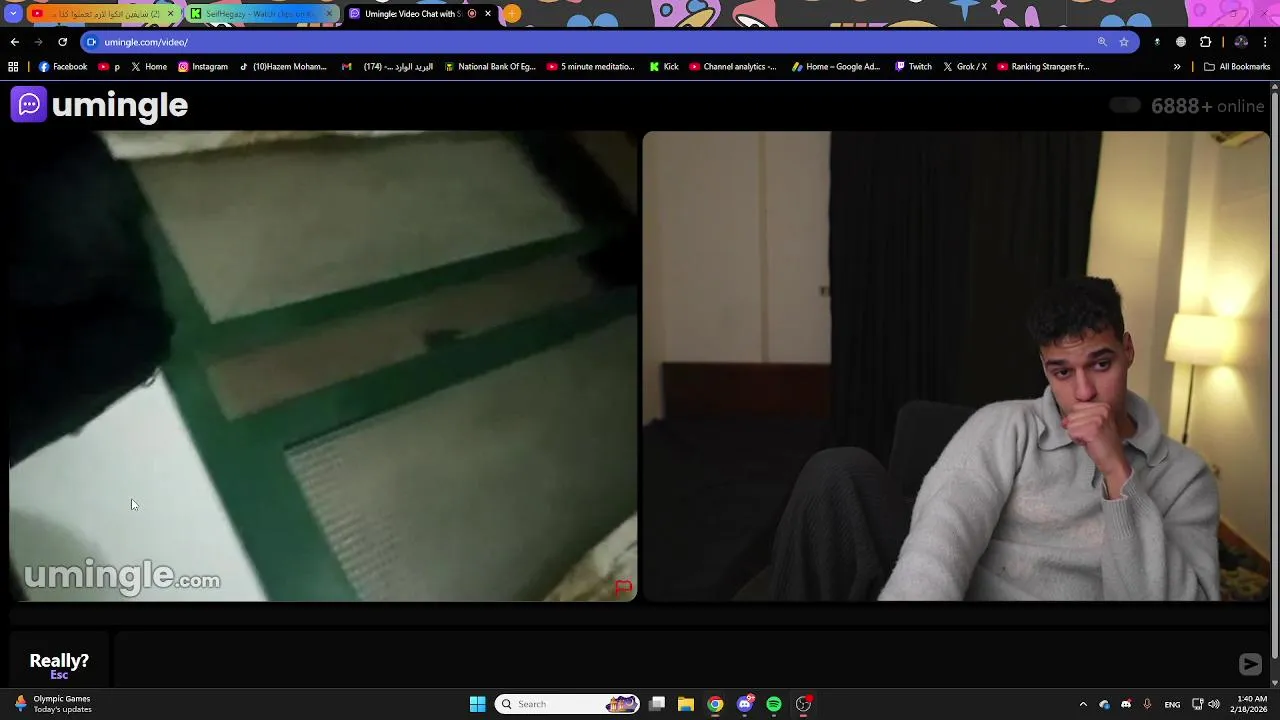Image resolution: width=1280 pixels, height=720 pixels.
Task: Toggle the online status switch near 6888+
Action: pos(1125,106)
